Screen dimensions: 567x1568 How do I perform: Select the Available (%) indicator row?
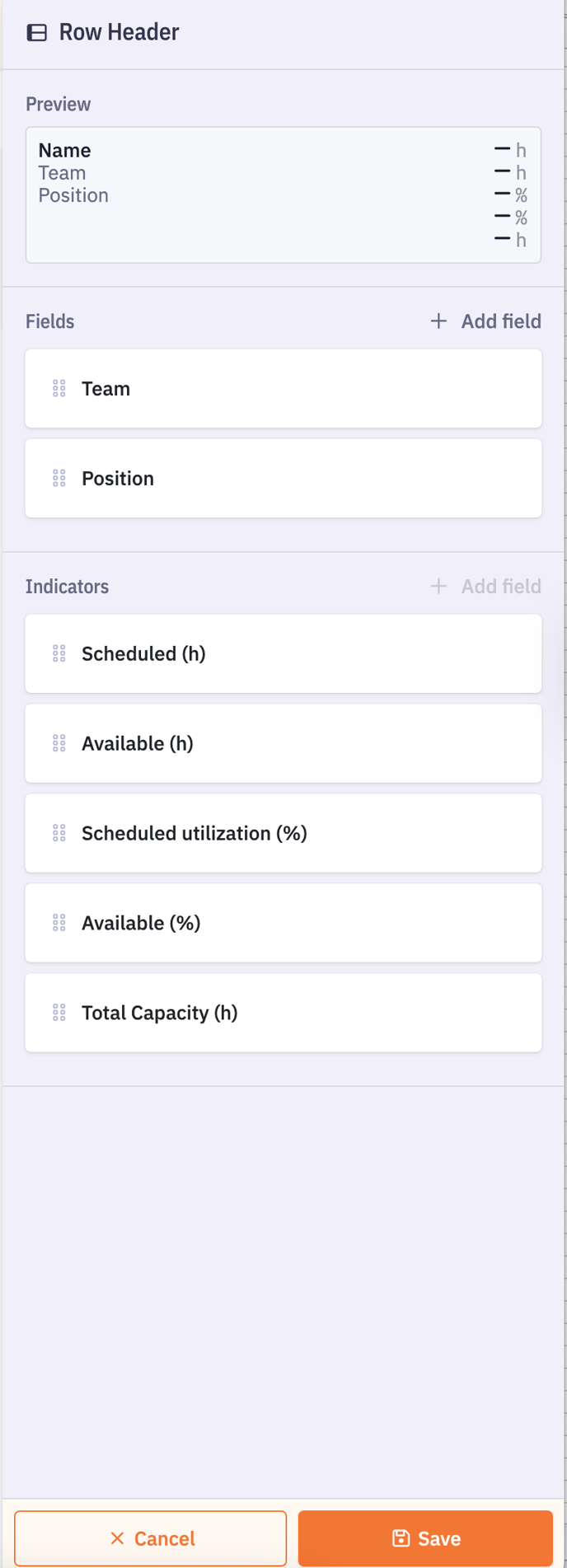coord(283,924)
